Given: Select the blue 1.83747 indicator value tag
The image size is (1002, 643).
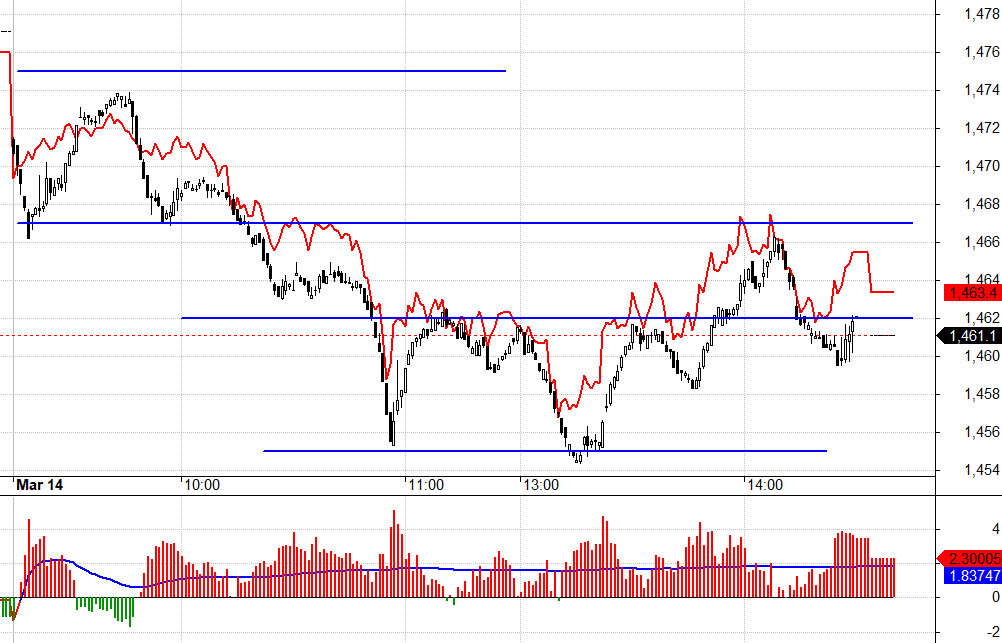Looking at the screenshot, I should (x=972, y=576).
